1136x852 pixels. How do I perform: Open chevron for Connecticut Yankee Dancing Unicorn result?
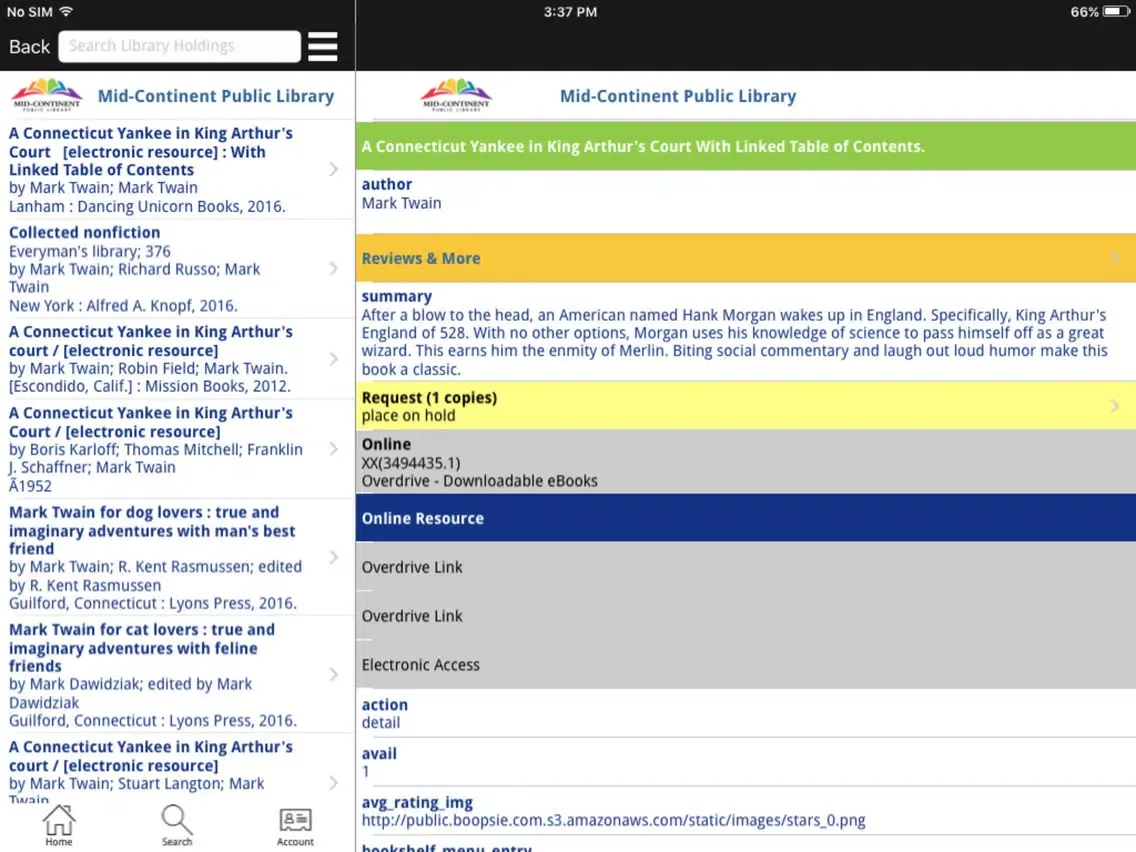[x=333, y=169]
